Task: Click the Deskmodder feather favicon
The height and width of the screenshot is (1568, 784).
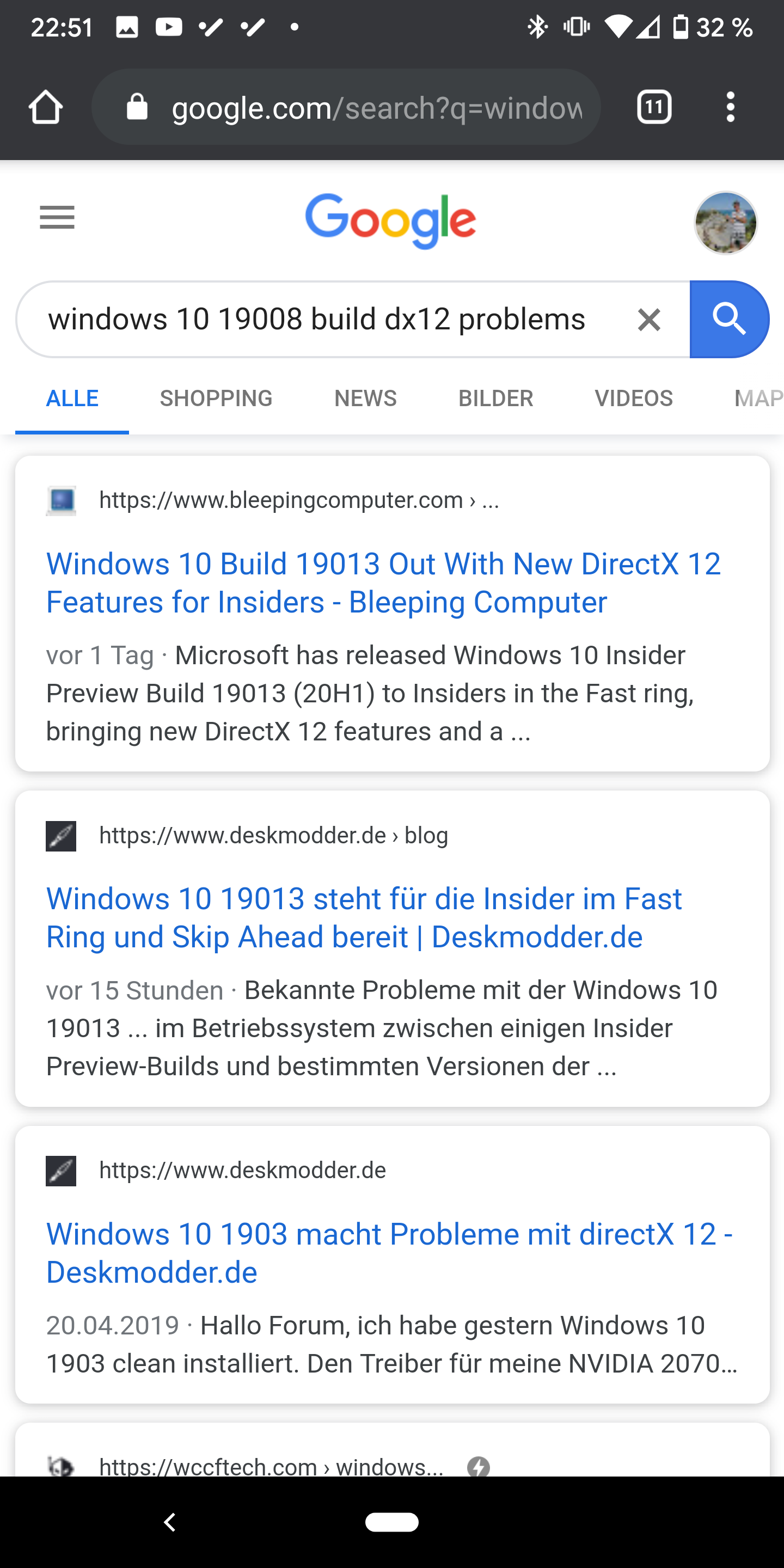Action: click(60, 835)
